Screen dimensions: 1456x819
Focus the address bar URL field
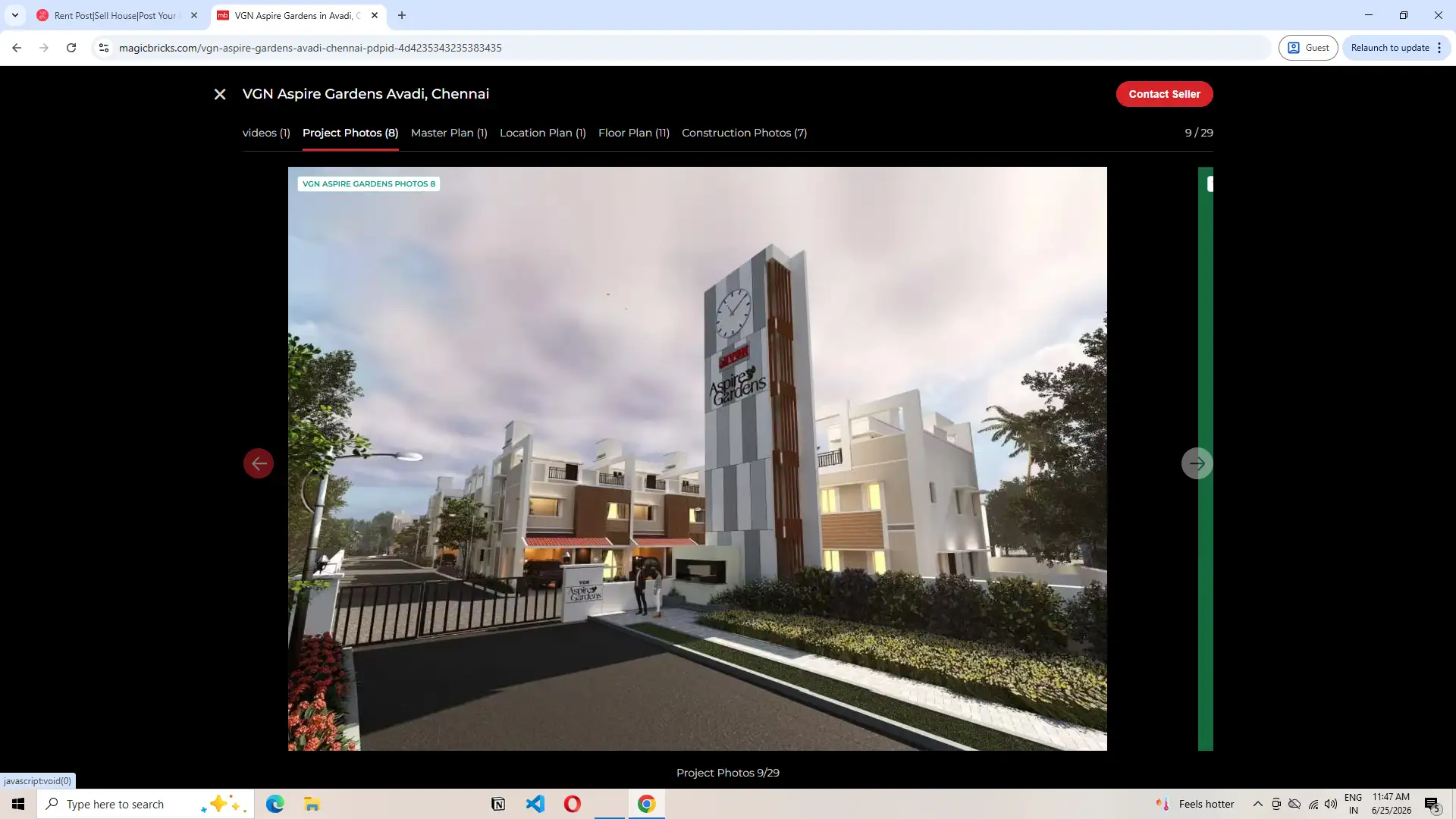682,48
